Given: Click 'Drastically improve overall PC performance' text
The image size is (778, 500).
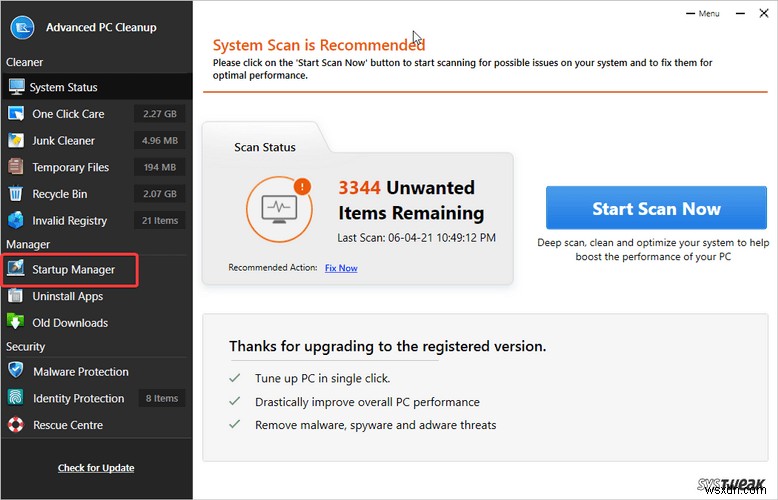Looking at the screenshot, I should [x=367, y=402].
